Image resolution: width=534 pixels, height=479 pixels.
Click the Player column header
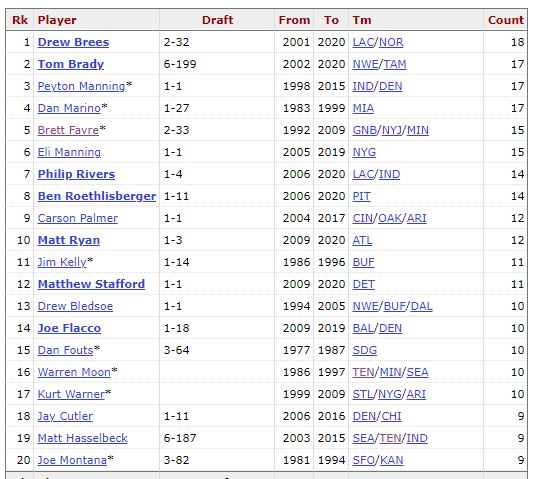pos(57,20)
